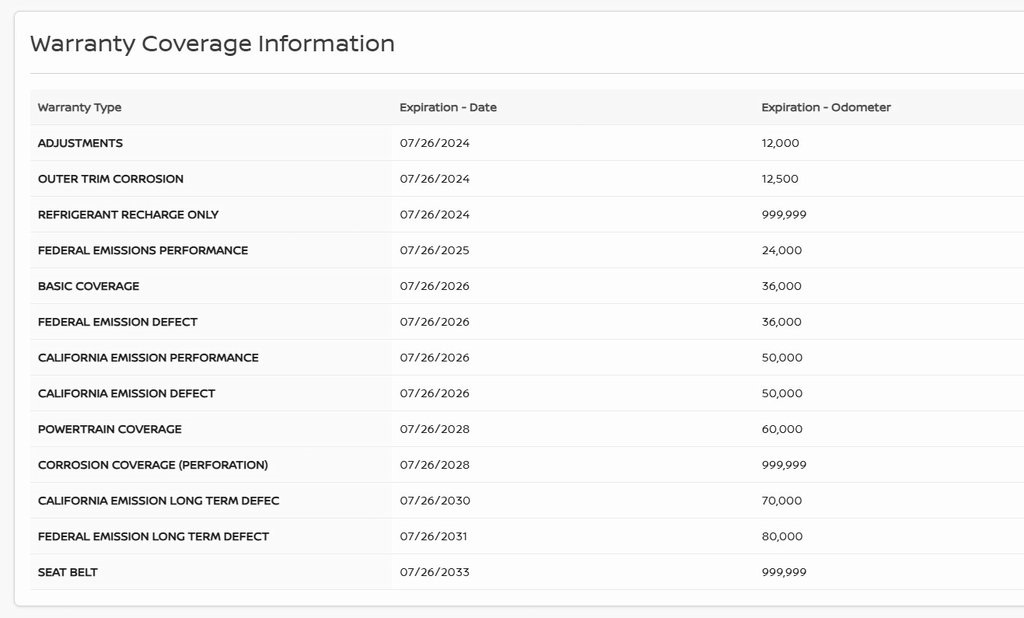Click the Expiration - Odometer column header

coord(826,108)
